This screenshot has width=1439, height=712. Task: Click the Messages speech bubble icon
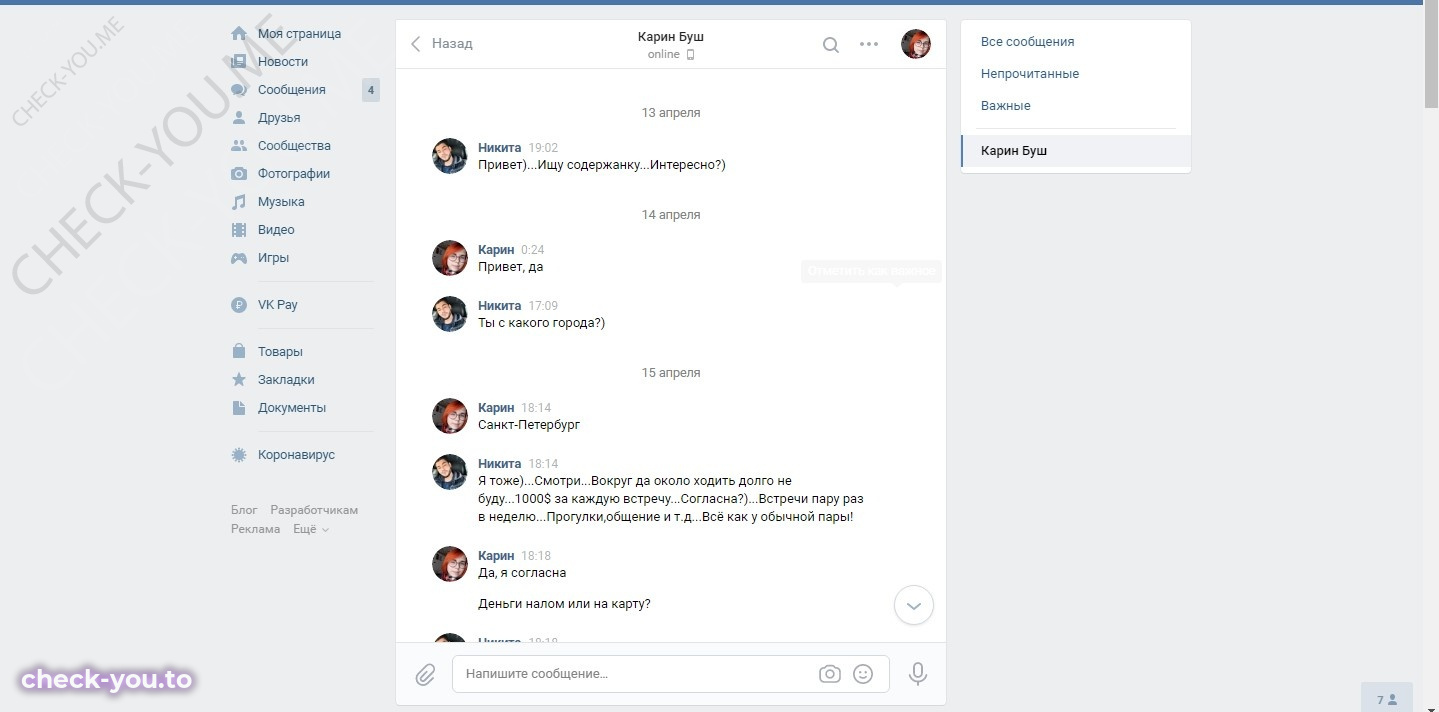pyautogui.click(x=239, y=90)
